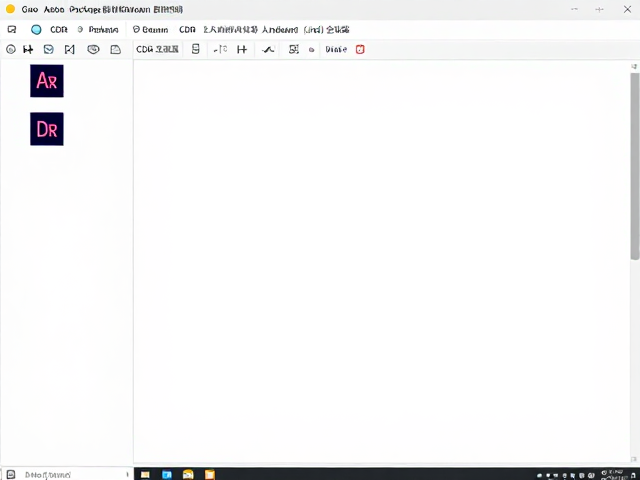
Task: Select the Ar thumbnail in the left panel
Action: pyautogui.click(x=47, y=81)
